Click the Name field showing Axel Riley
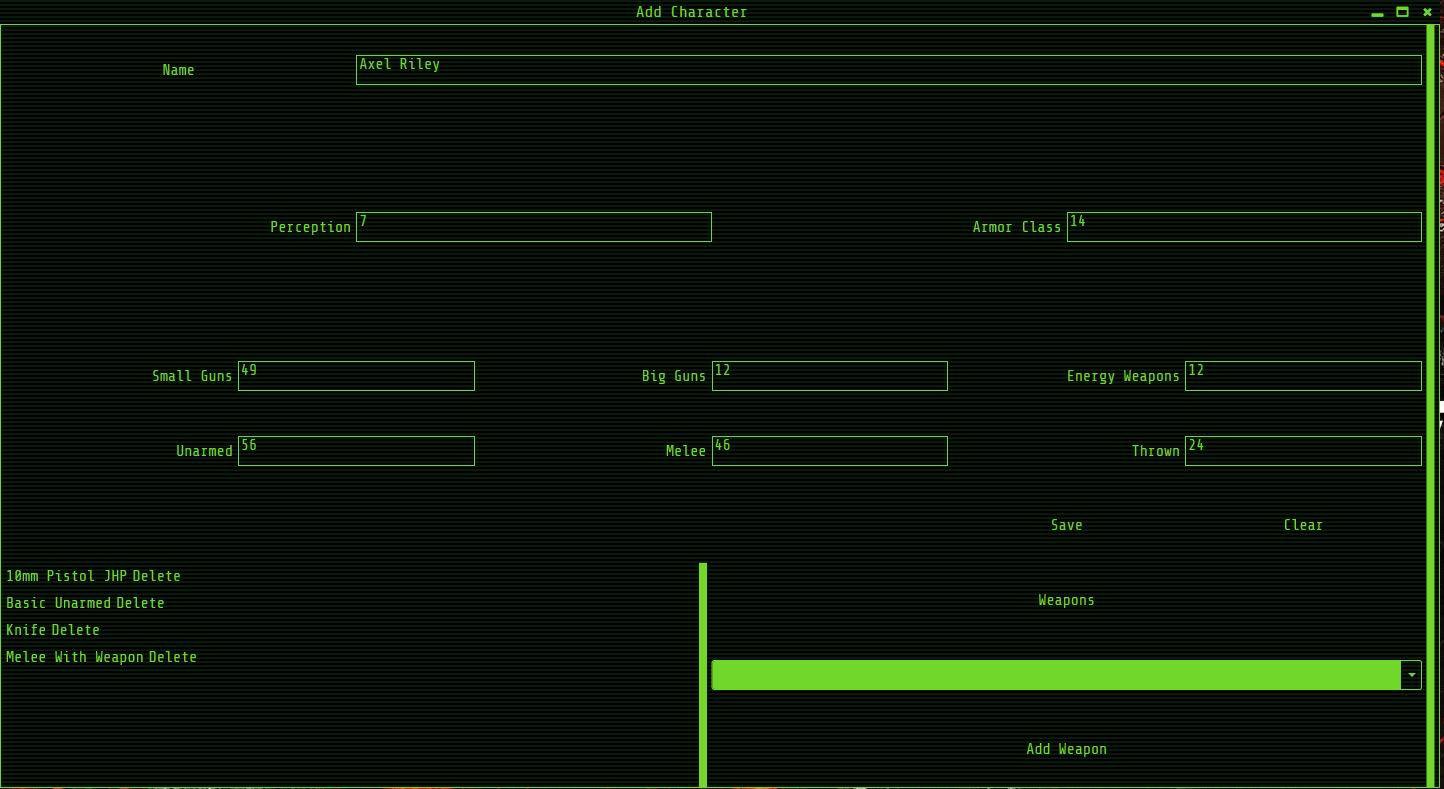The image size is (1444, 789). (x=889, y=69)
